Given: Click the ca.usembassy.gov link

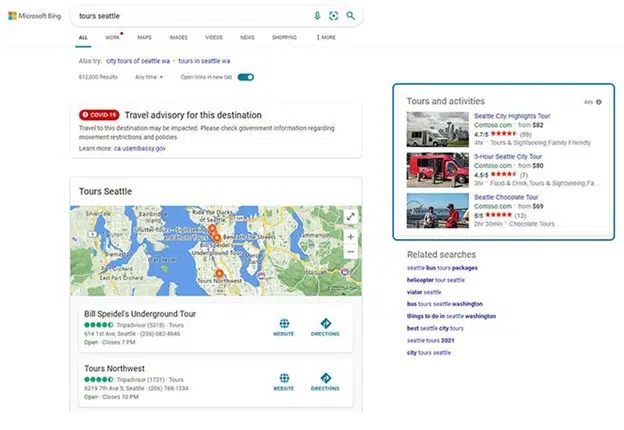Looking at the screenshot, I should coord(140,148).
